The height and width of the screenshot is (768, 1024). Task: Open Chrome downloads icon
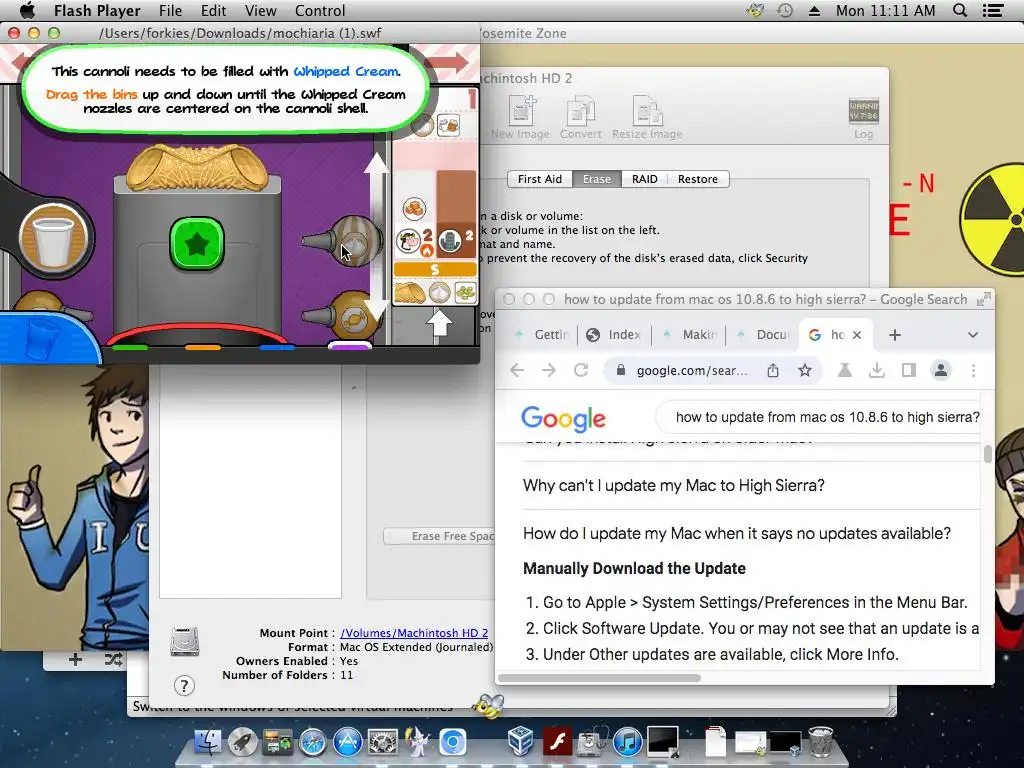click(876, 370)
